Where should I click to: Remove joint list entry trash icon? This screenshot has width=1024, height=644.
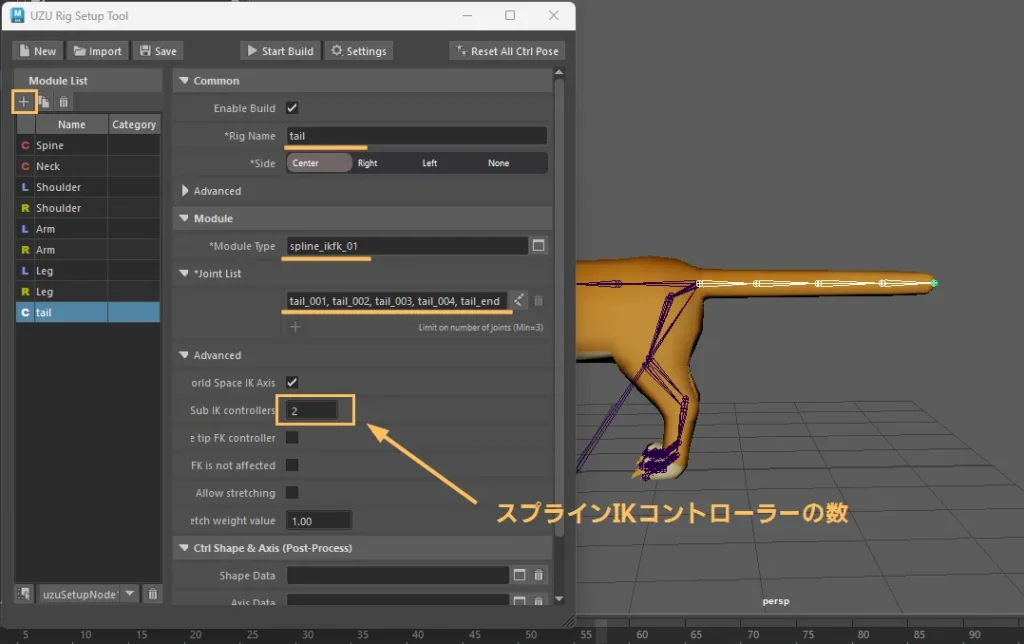point(539,300)
